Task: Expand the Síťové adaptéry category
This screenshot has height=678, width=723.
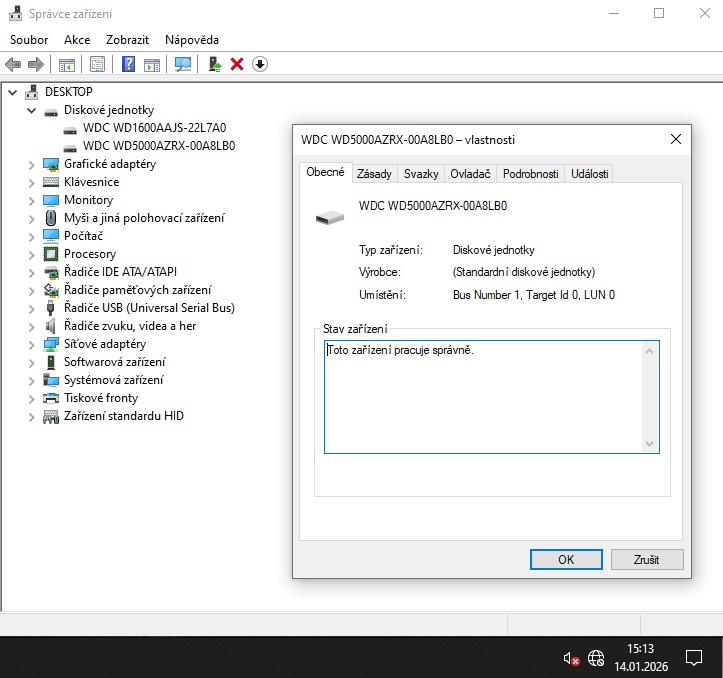Action: tap(31, 345)
